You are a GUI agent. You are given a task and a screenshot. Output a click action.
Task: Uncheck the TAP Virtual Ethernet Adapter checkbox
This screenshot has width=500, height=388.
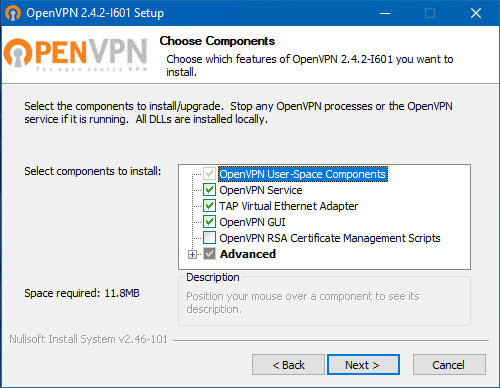209,206
